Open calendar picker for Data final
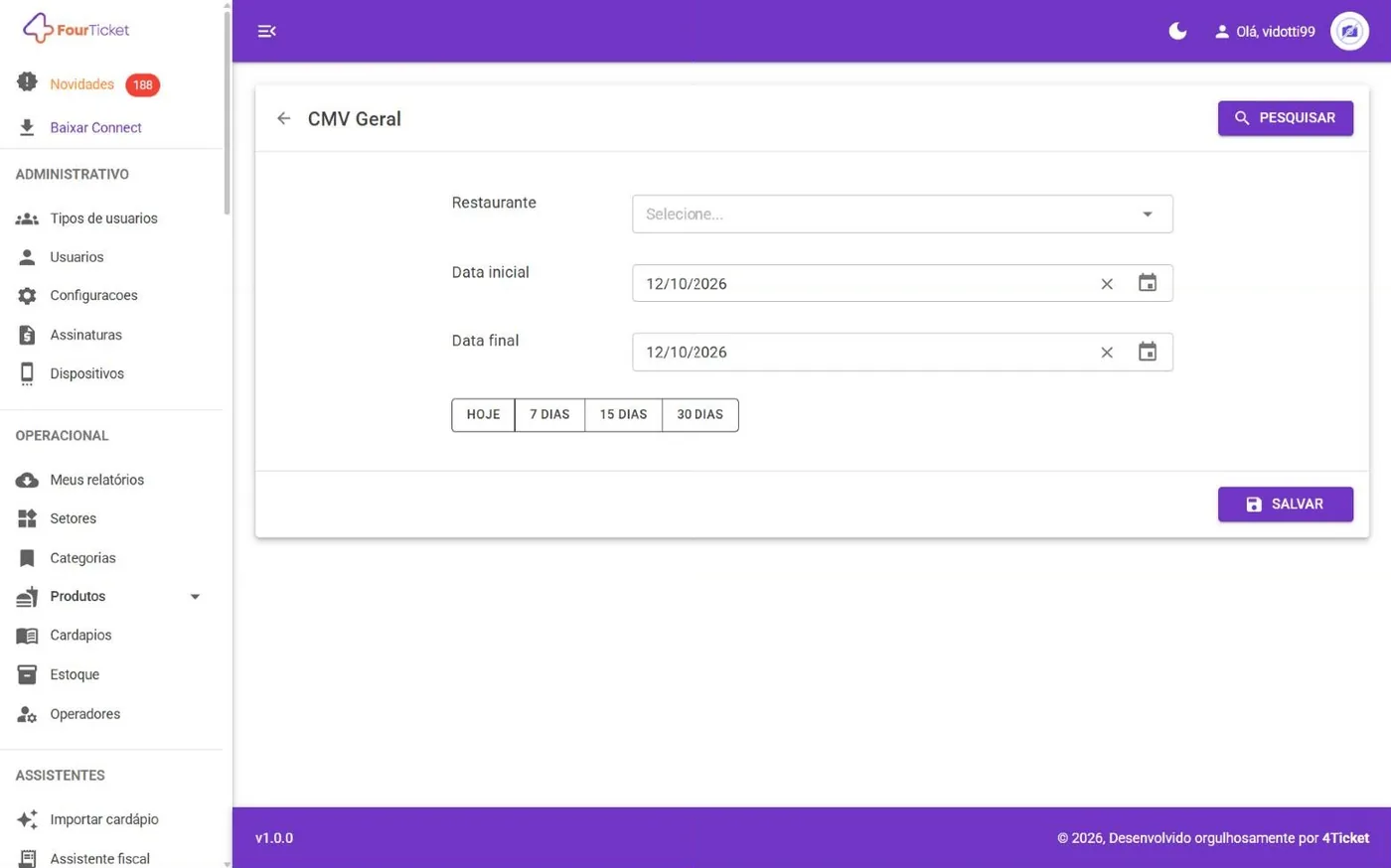1391x868 pixels. point(1148,352)
